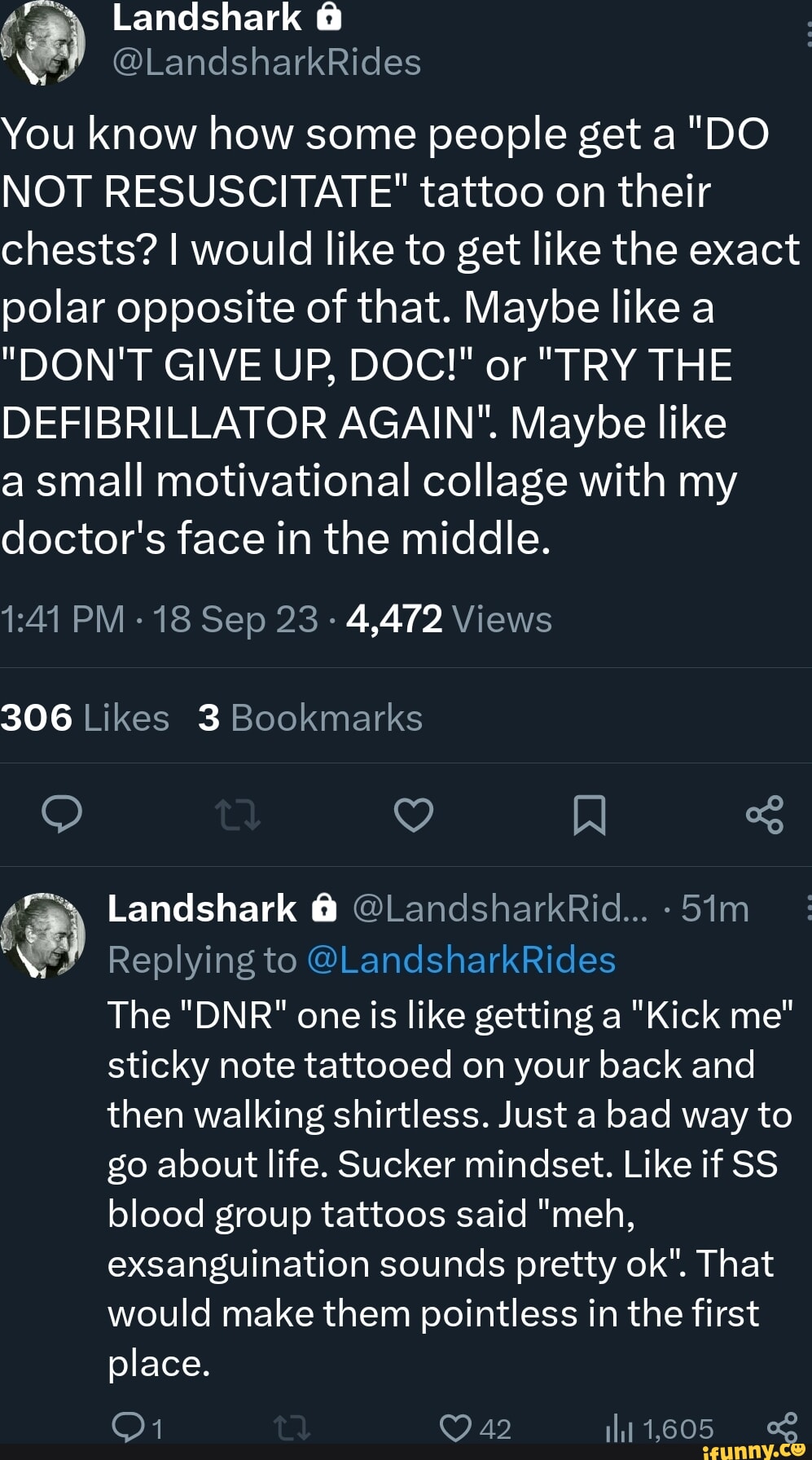Bookmark the main tweet
Image resolution: width=812 pixels, height=1460 pixels.
(x=589, y=814)
